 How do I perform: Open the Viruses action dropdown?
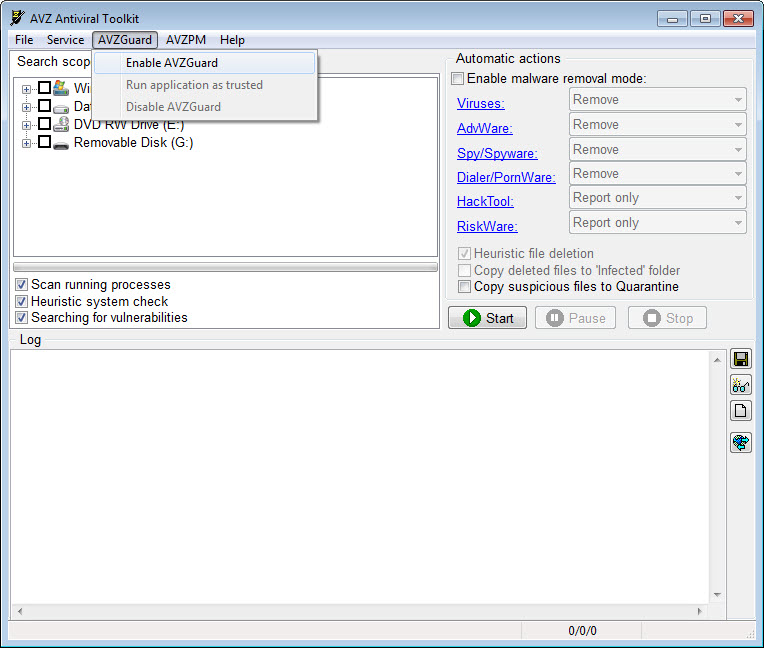pyautogui.click(x=657, y=99)
